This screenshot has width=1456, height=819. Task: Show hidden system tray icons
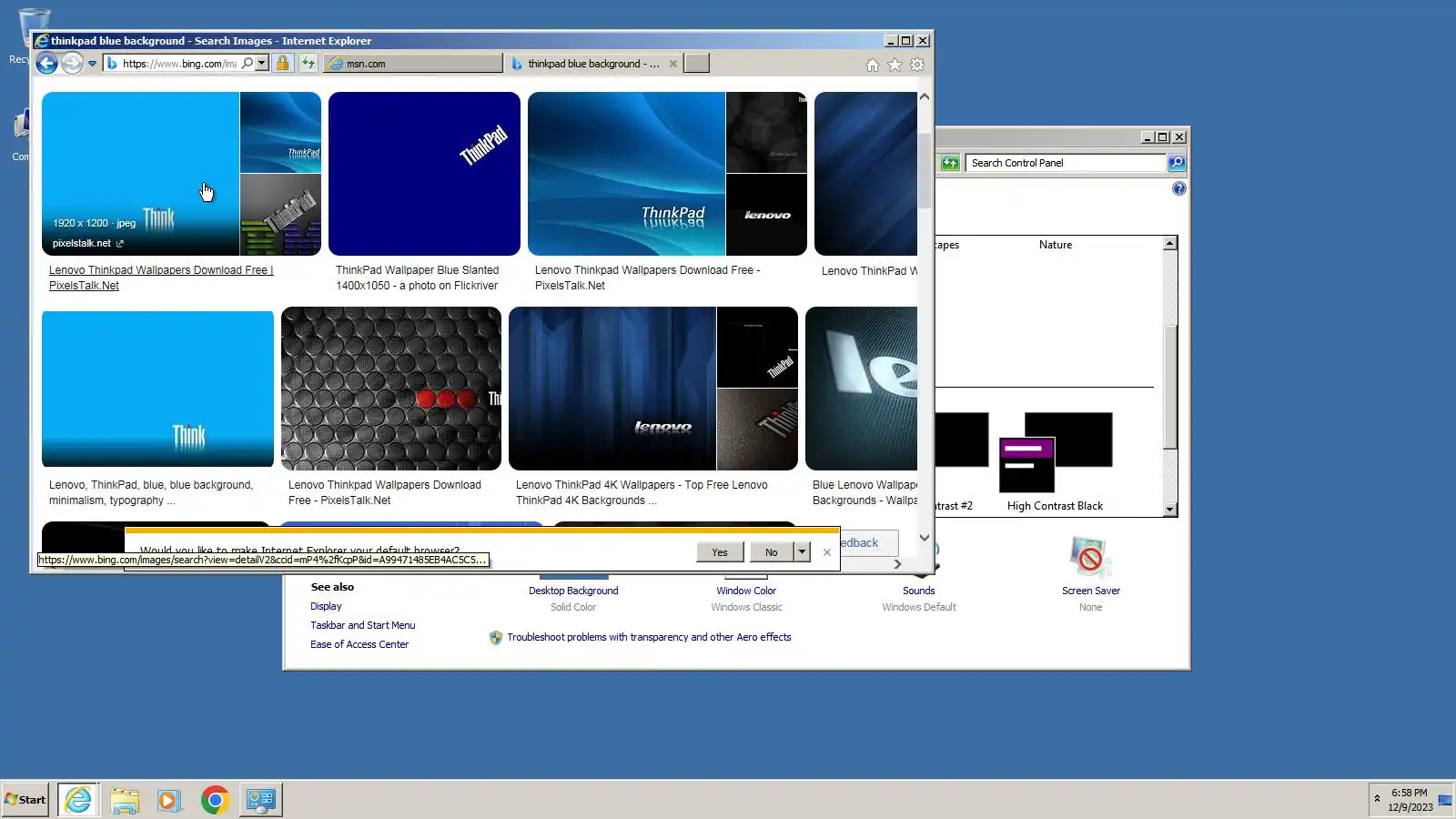coord(1377,800)
